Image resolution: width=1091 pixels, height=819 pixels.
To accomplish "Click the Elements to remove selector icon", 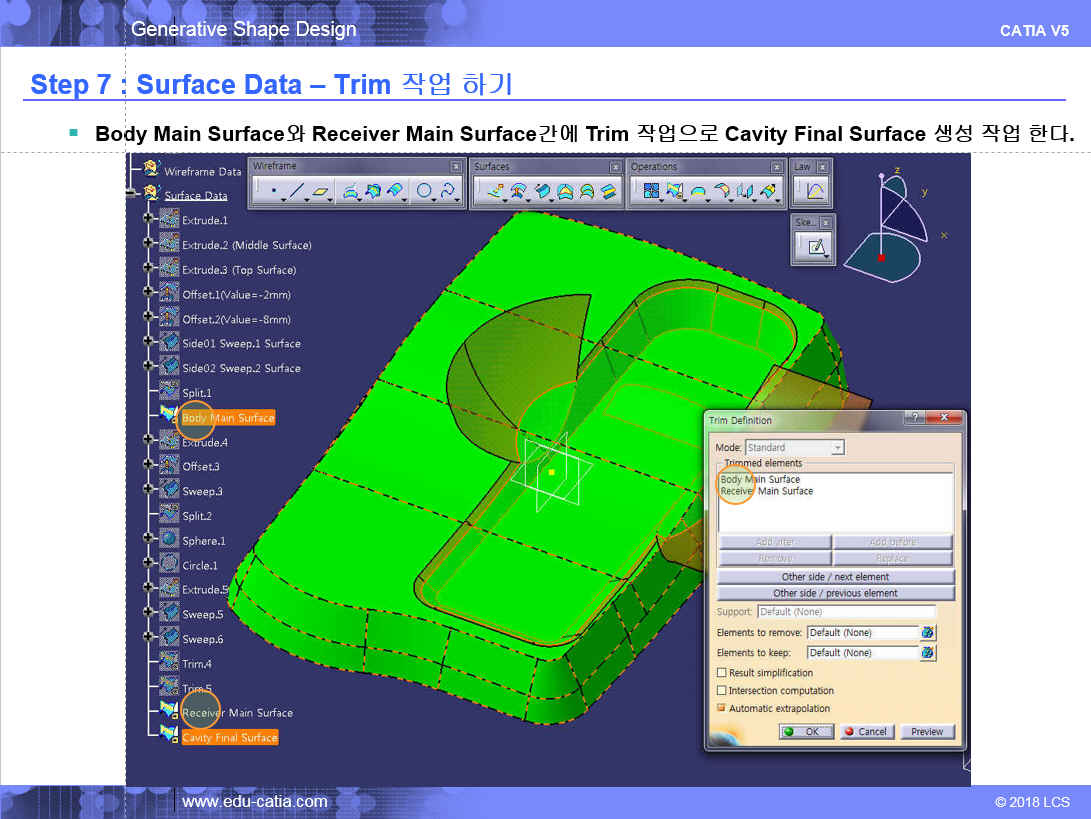I will [928, 632].
